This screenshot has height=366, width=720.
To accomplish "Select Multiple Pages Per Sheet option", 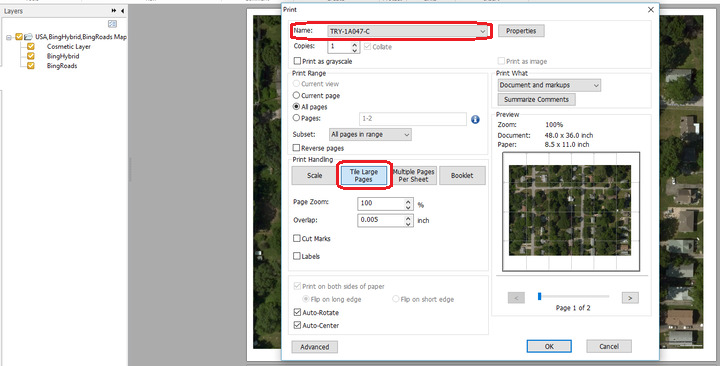I will coord(413,175).
